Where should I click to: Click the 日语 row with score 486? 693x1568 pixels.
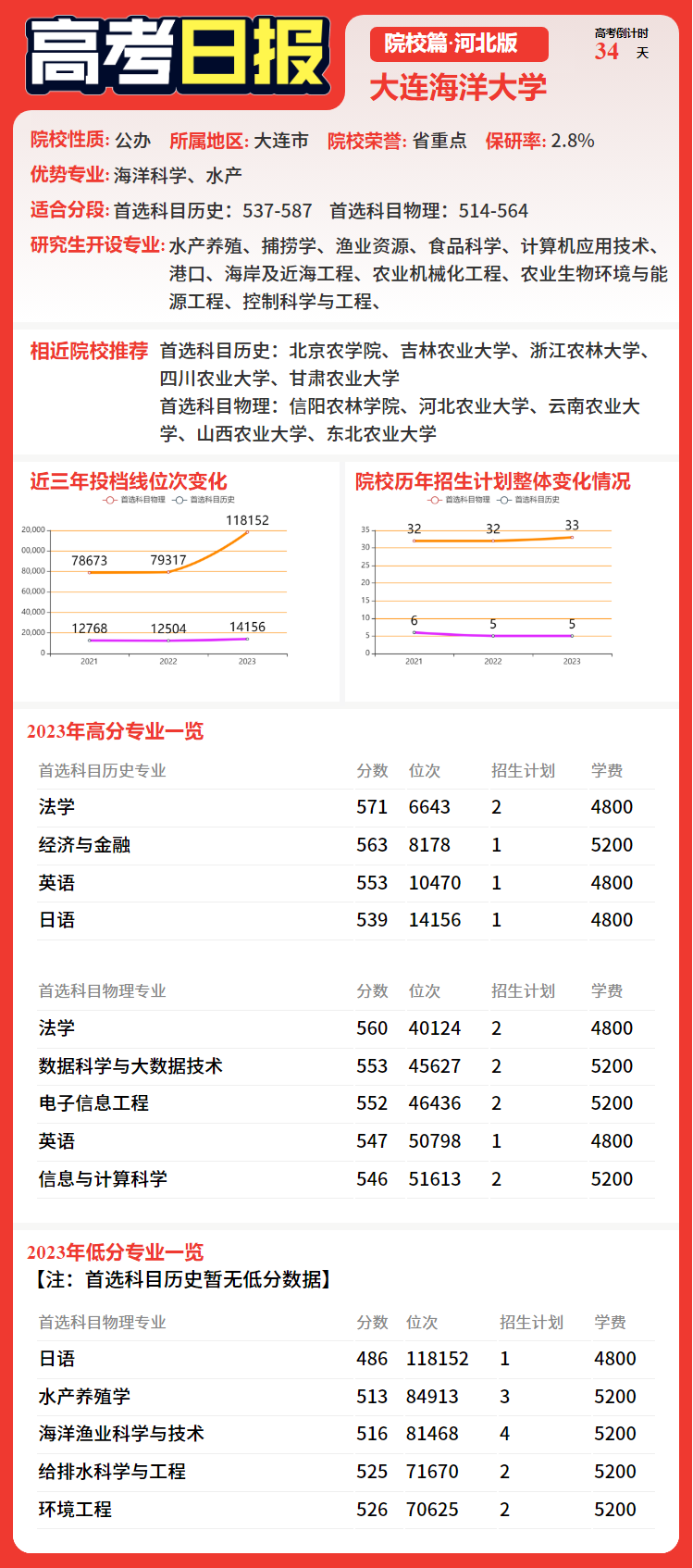tap(346, 1359)
